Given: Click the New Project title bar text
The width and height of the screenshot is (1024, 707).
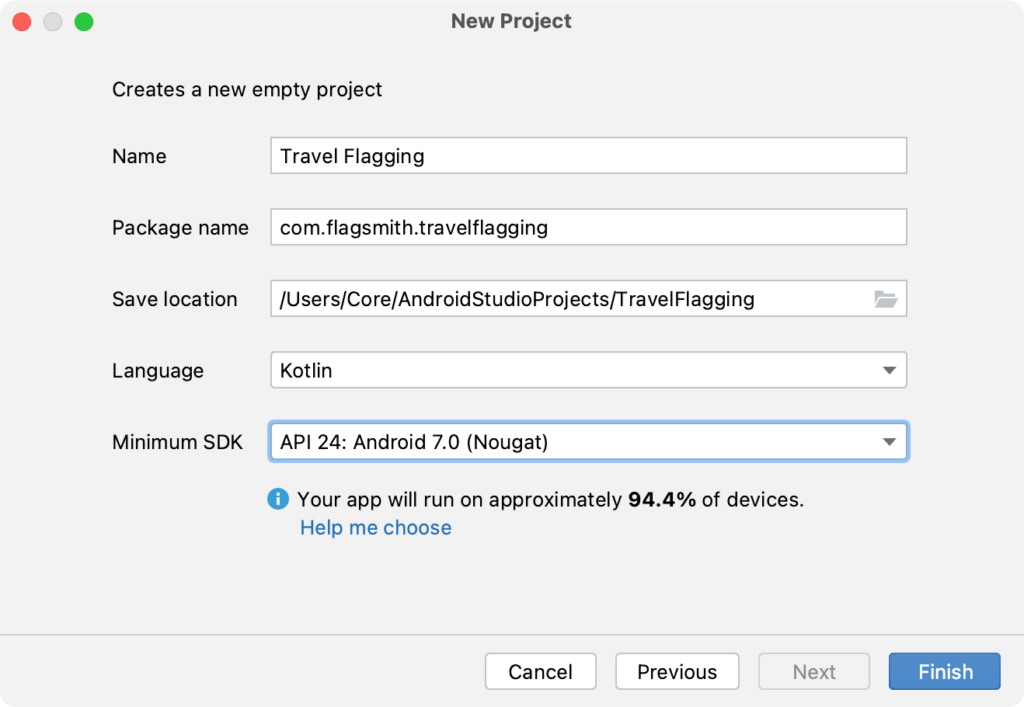Looking at the screenshot, I should pos(511,21).
